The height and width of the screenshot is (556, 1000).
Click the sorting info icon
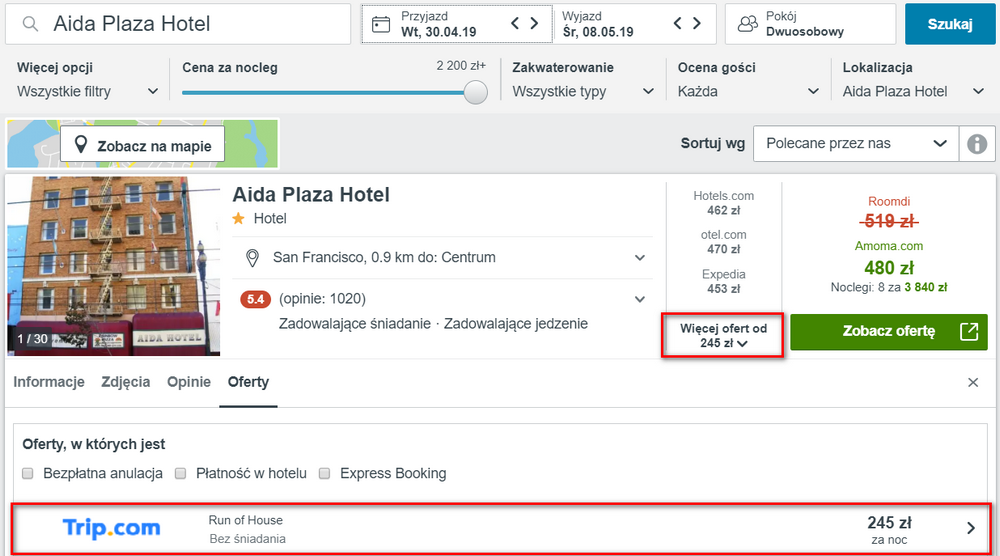(x=977, y=143)
